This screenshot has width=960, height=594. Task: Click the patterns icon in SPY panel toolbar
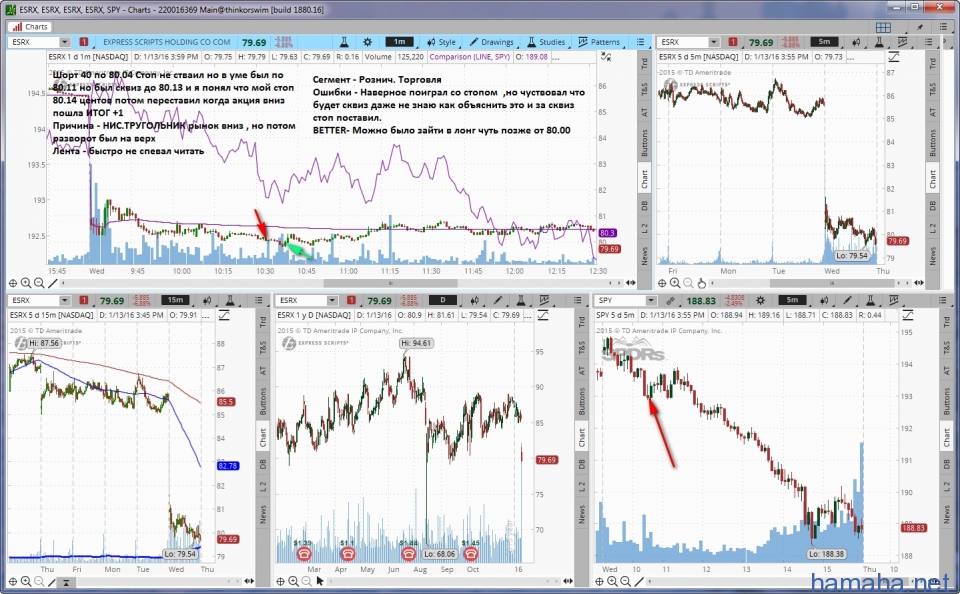click(894, 300)
